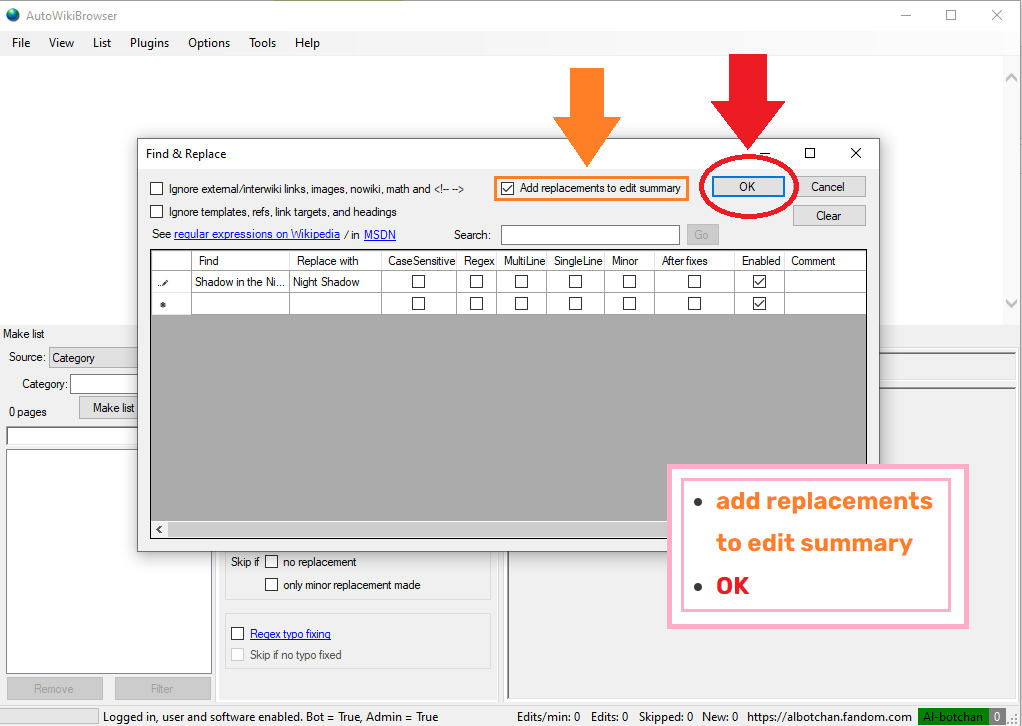This screenshot has width=1022, height=726.
Task: Click the new row asterisk marker
Action: coord(163,304)
